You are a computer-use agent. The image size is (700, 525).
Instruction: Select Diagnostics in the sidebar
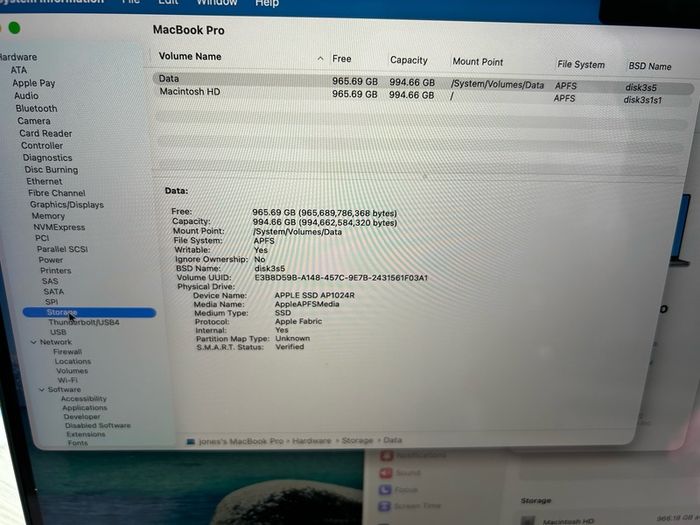[47, 158]
